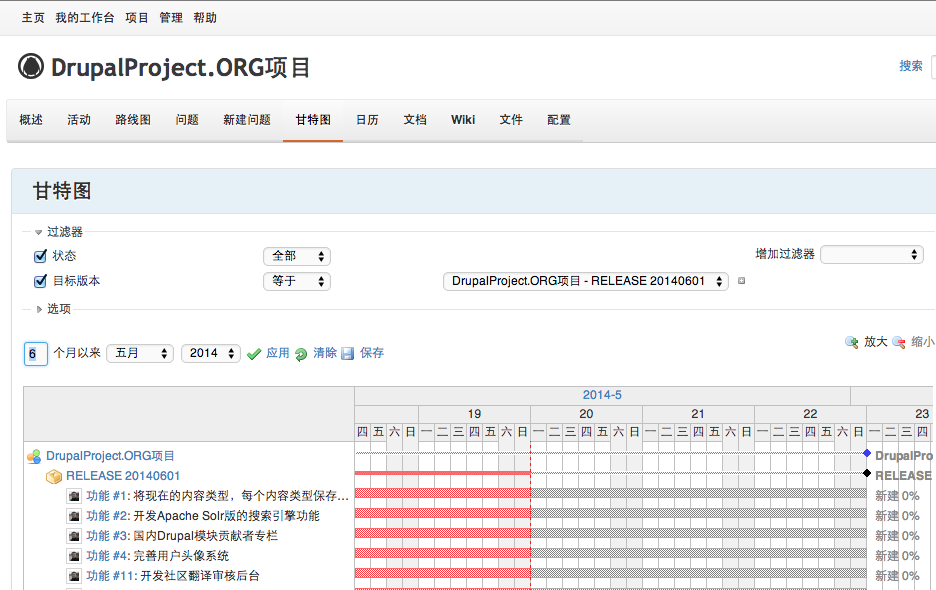936x590 pixels.
Task: Switch to the 文档 tab
Action: coord(415,120)
